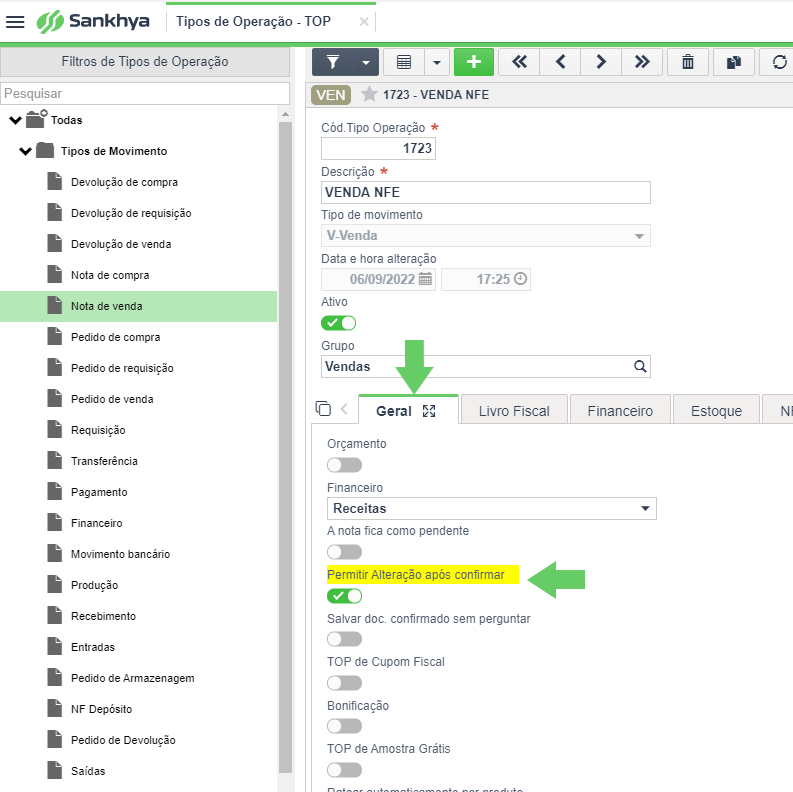Switch to the Livro Fiscal tab
The width and height of the screenshot is (793, 792).
click(x=514, y=411)
